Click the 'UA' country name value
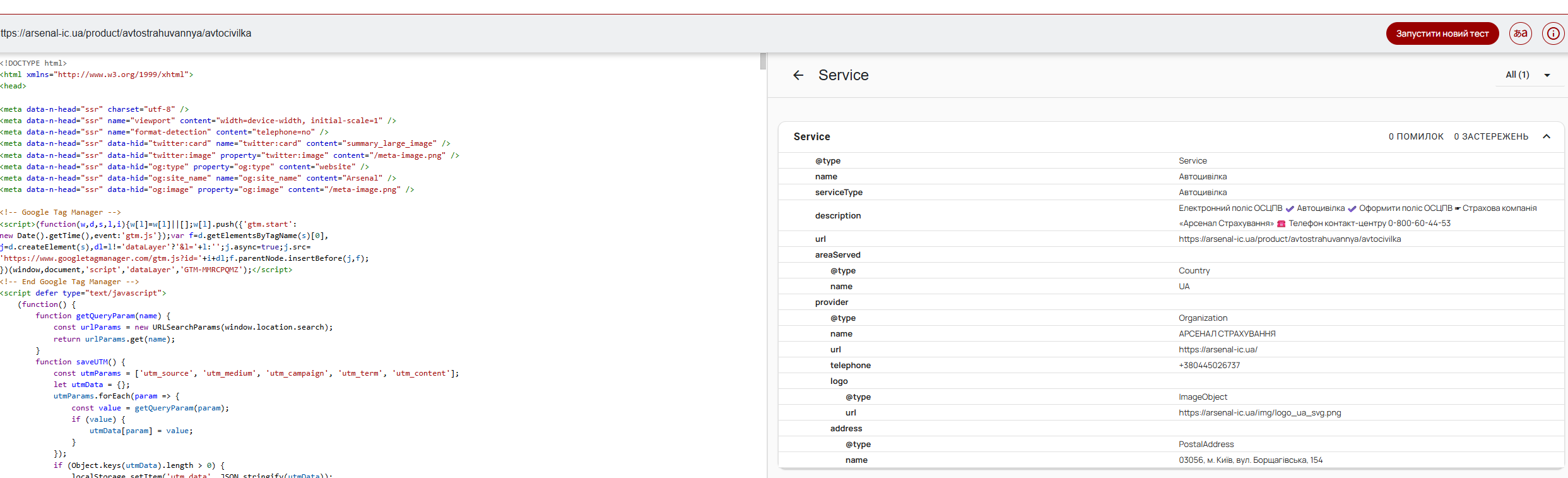Screen dimensions: 1568x478 tap(1184, 287)
